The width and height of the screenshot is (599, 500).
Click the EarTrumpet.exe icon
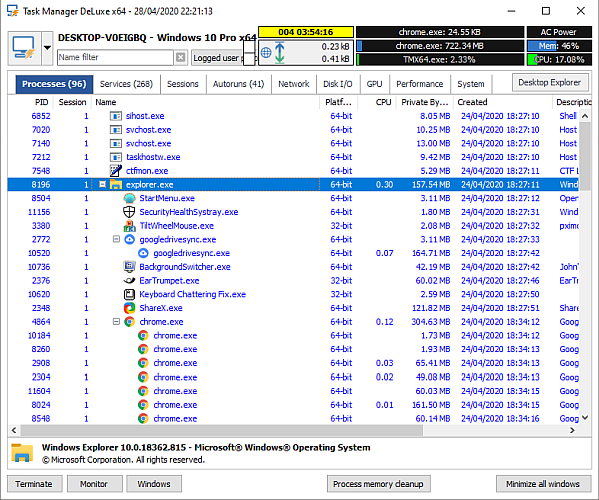click(130, 280)
